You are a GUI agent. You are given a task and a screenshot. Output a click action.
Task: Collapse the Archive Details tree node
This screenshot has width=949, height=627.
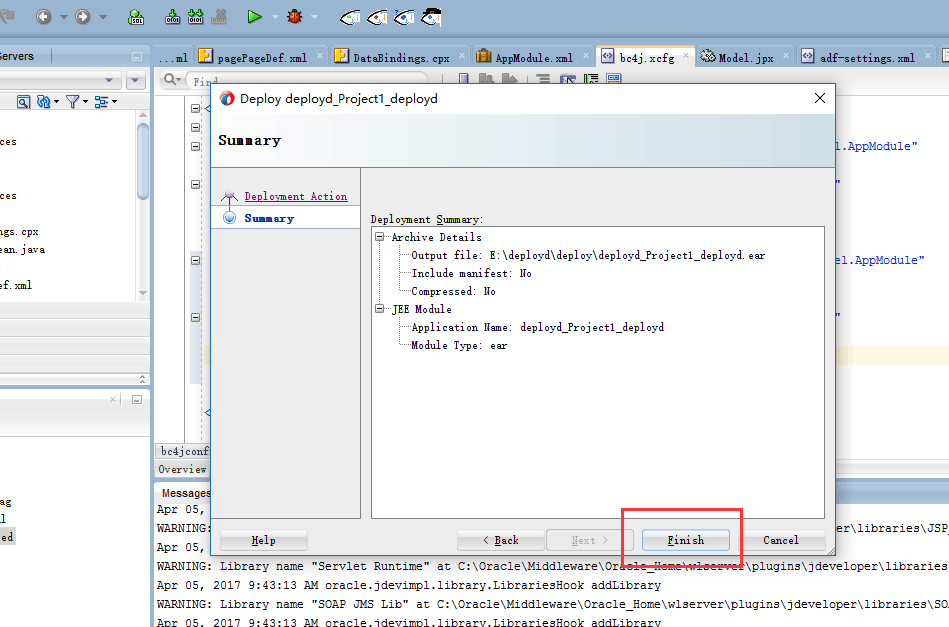click(379, 237)
